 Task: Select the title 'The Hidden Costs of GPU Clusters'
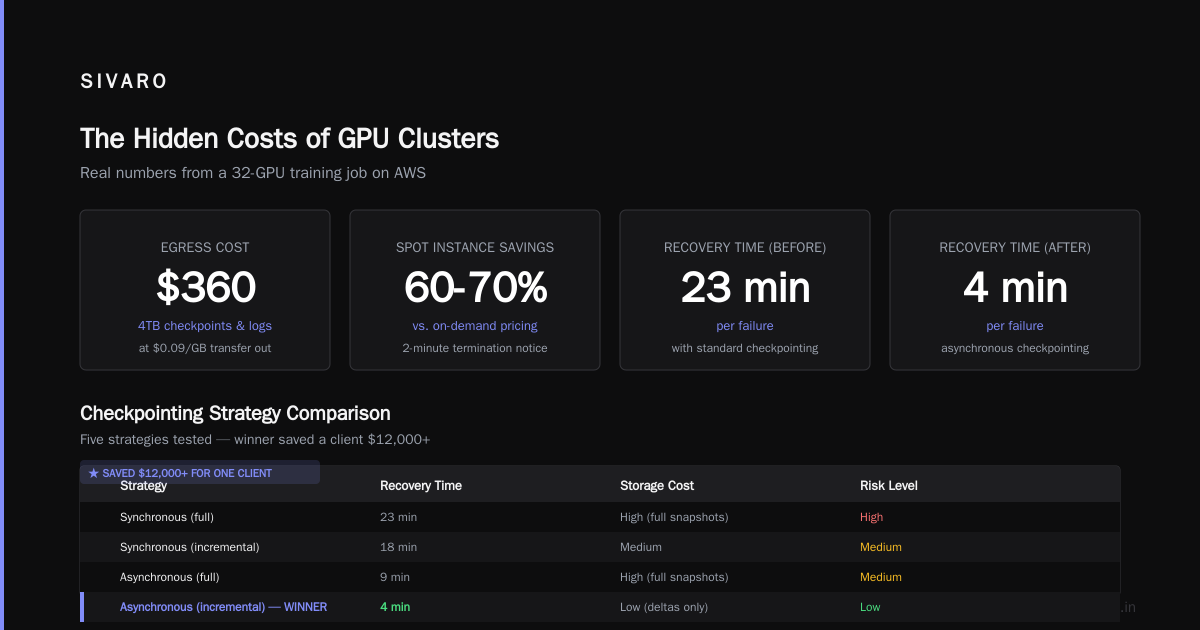point(289,138)
